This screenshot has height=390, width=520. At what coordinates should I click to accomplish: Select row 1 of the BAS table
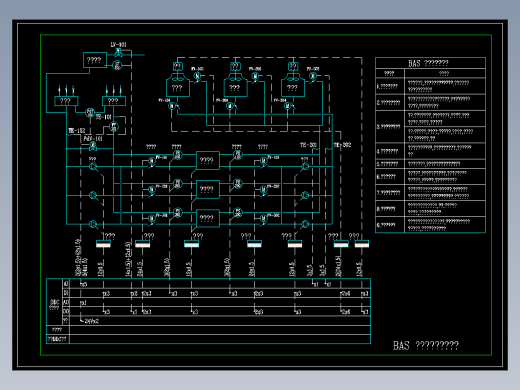430,86
